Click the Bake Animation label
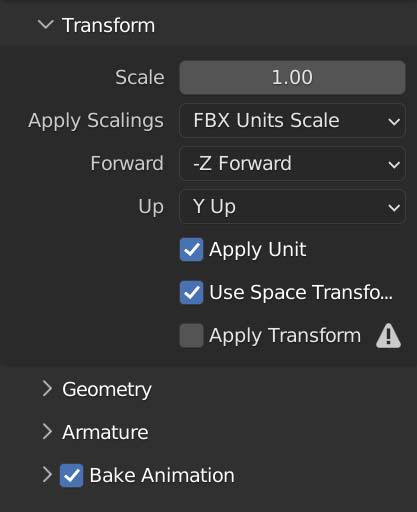This screenshot has height=512, width=417. [x=162, y=475]
